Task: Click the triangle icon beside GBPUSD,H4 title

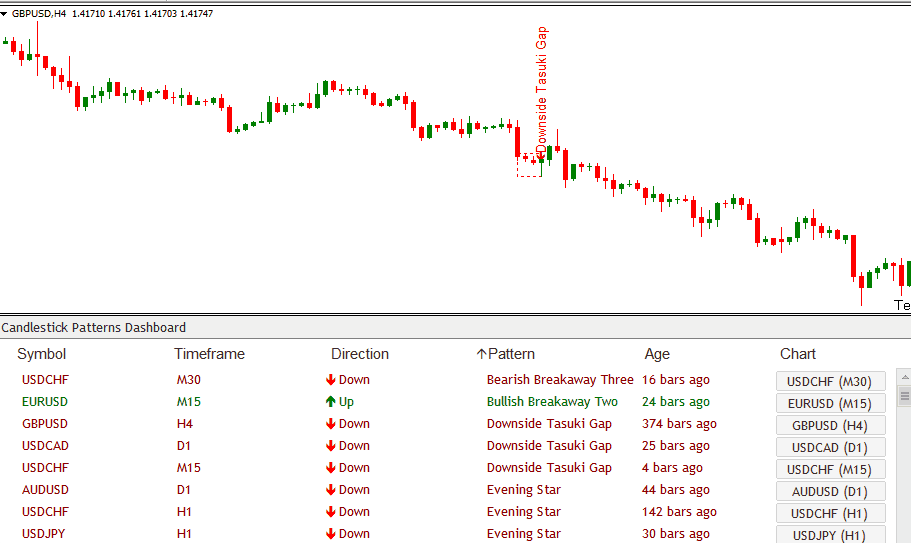Action: 6,13
